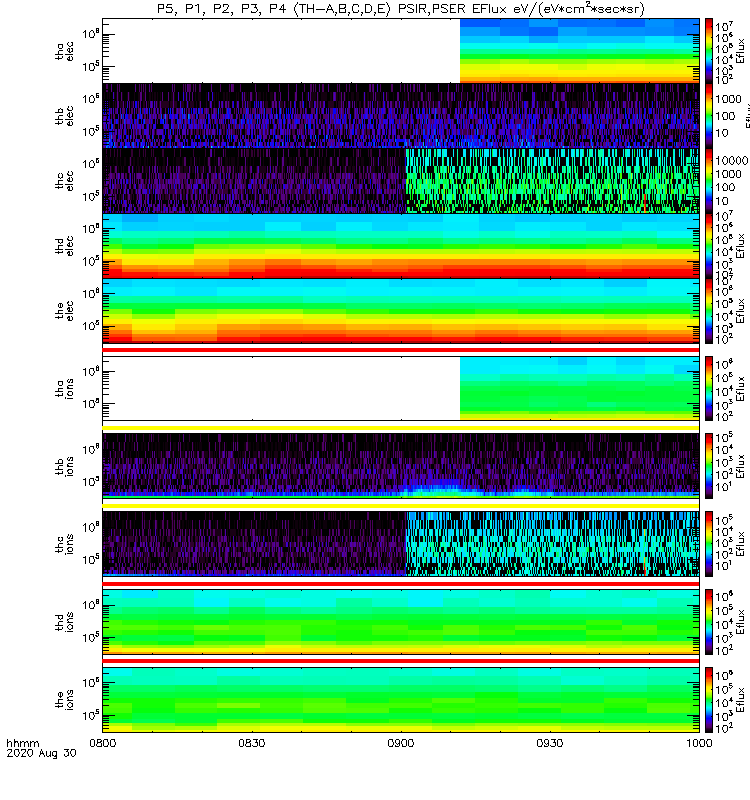Click inside the tha elec spectrogram data
This screenshot has width=750, height=800.
coord(579,51)
